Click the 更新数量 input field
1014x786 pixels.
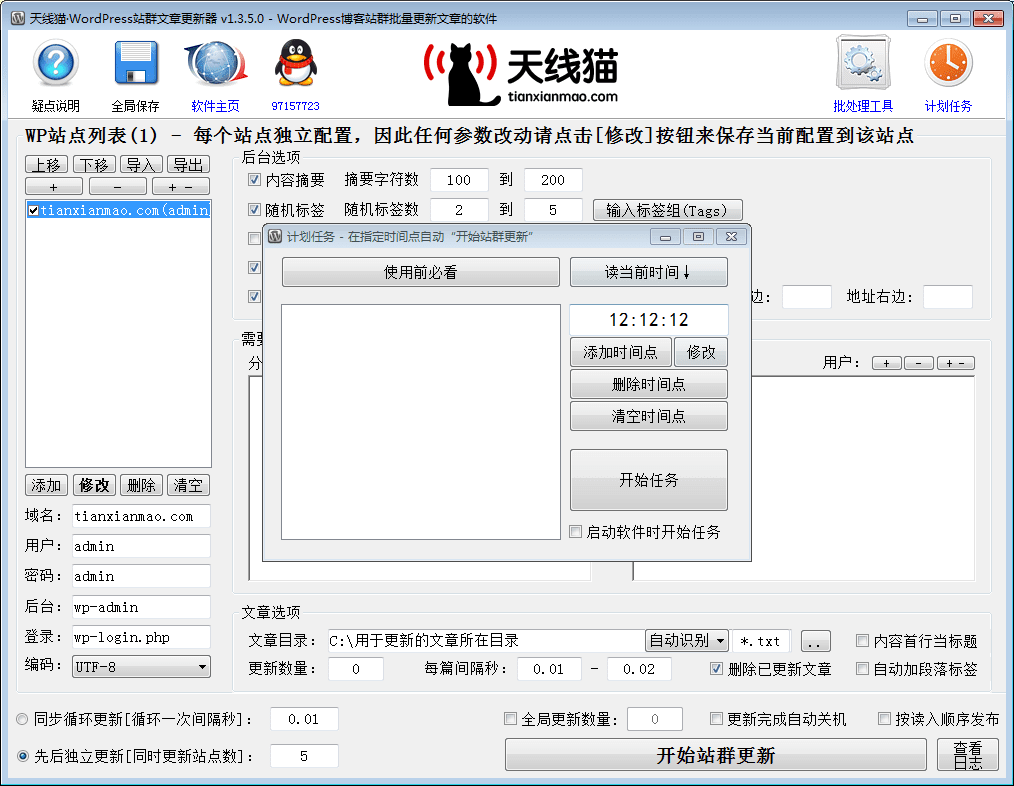pos(356,669)
